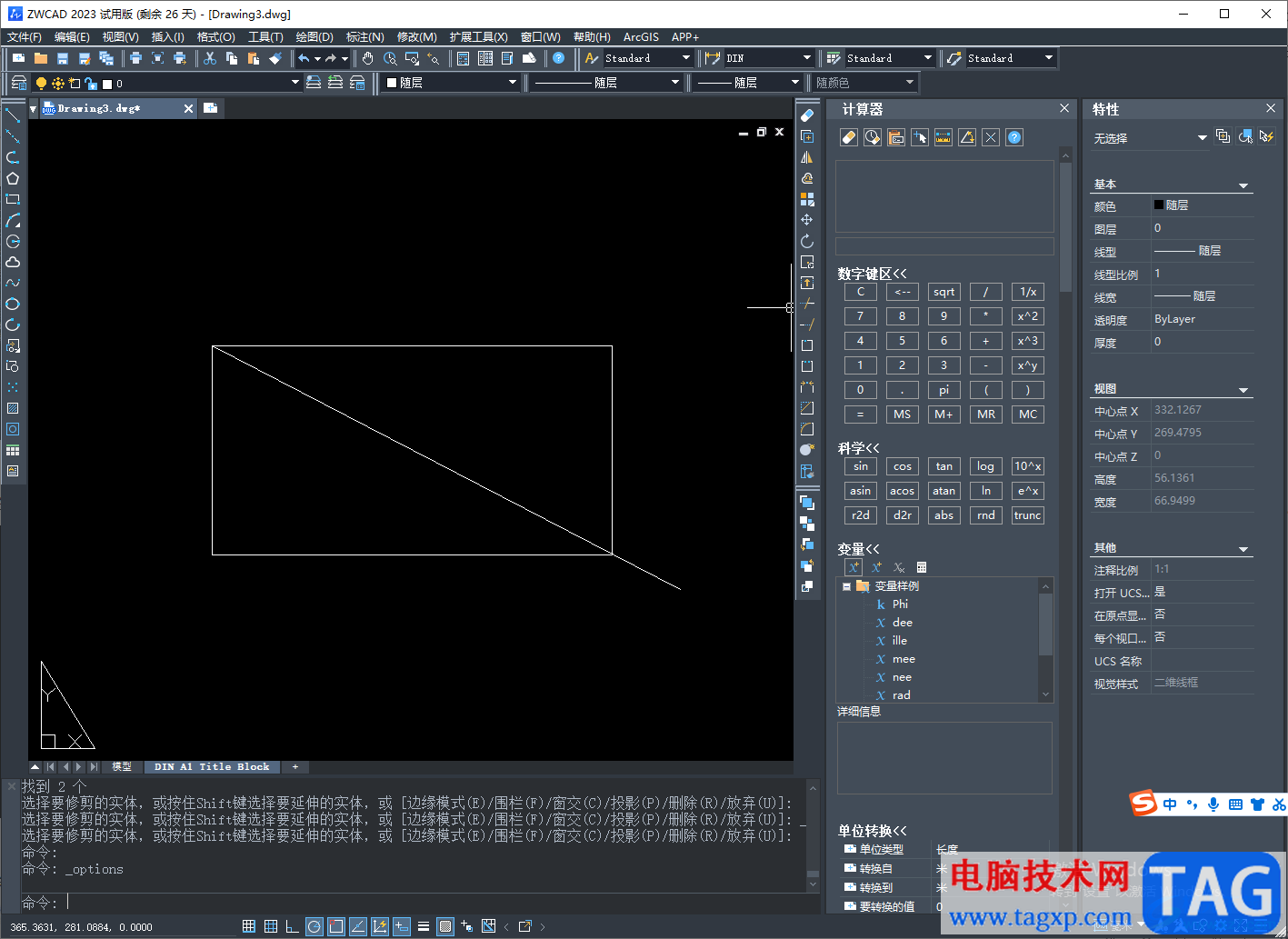This screenshot has height=939, width=1288.
Task: Click the calculator Get Coordinates cursor icon
Action: pyautogui.click(x=920, y=137)
